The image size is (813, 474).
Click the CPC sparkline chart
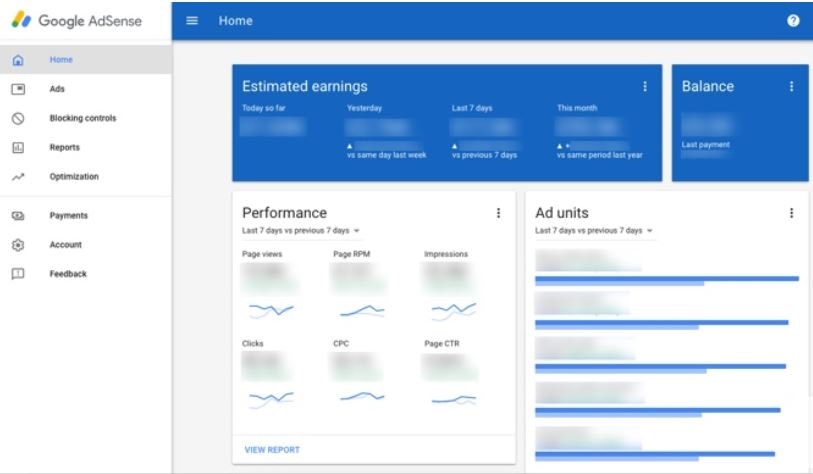click(x=362, y=397)
